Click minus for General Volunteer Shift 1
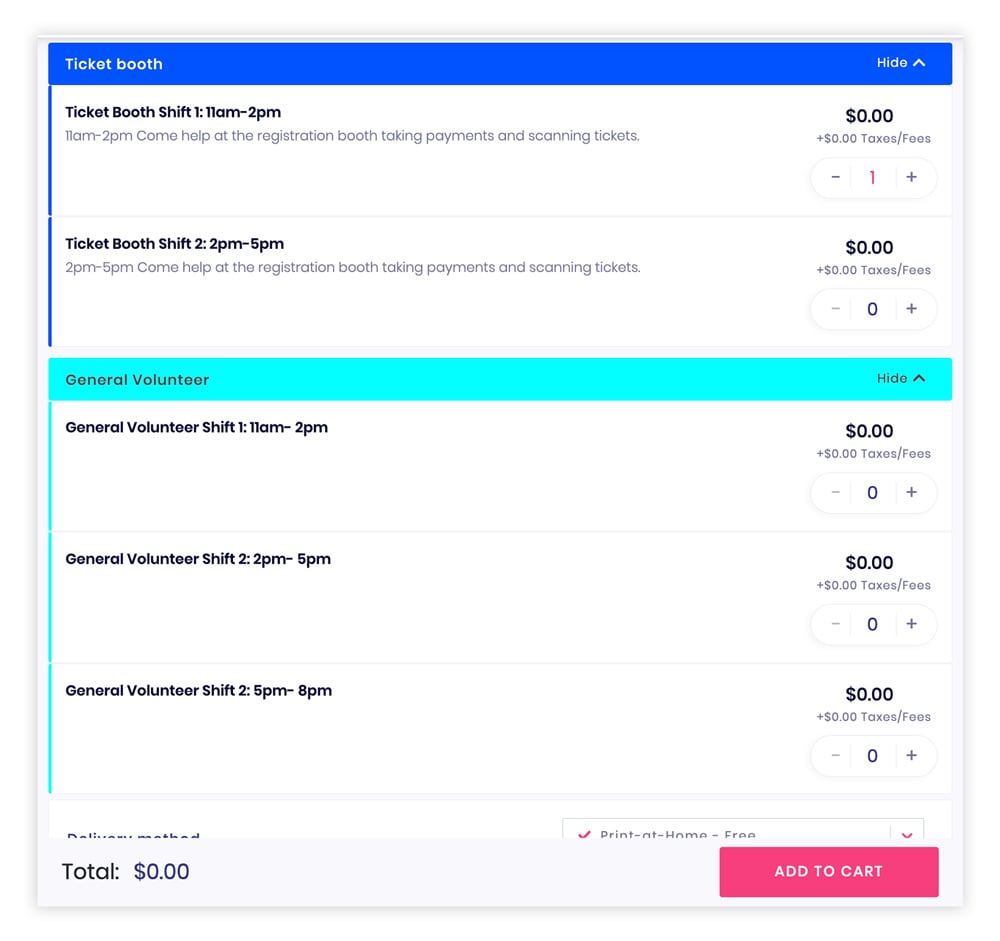 pyautogui.click(x=835, y=493)
